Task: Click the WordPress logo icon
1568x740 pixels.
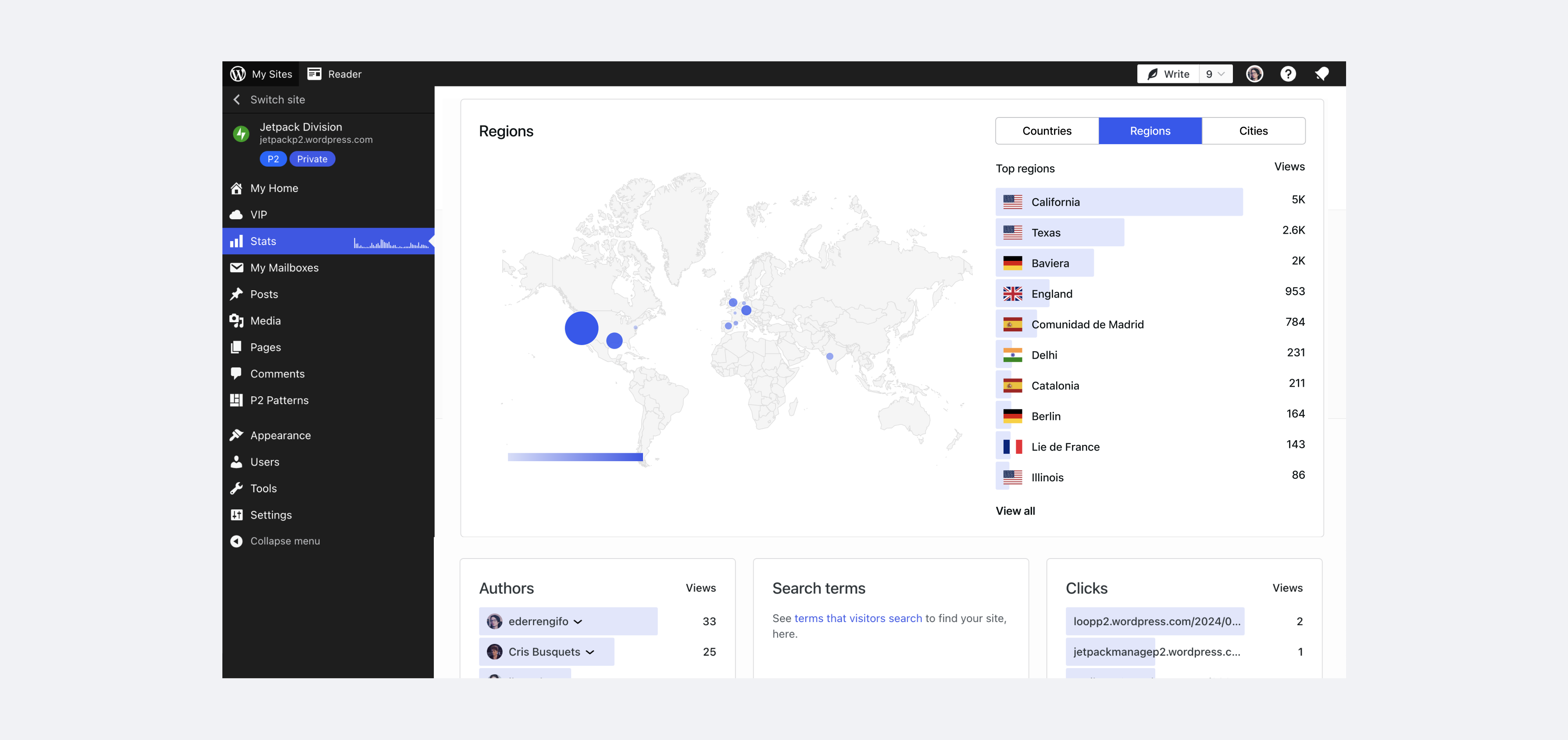Action: point(238,74)
